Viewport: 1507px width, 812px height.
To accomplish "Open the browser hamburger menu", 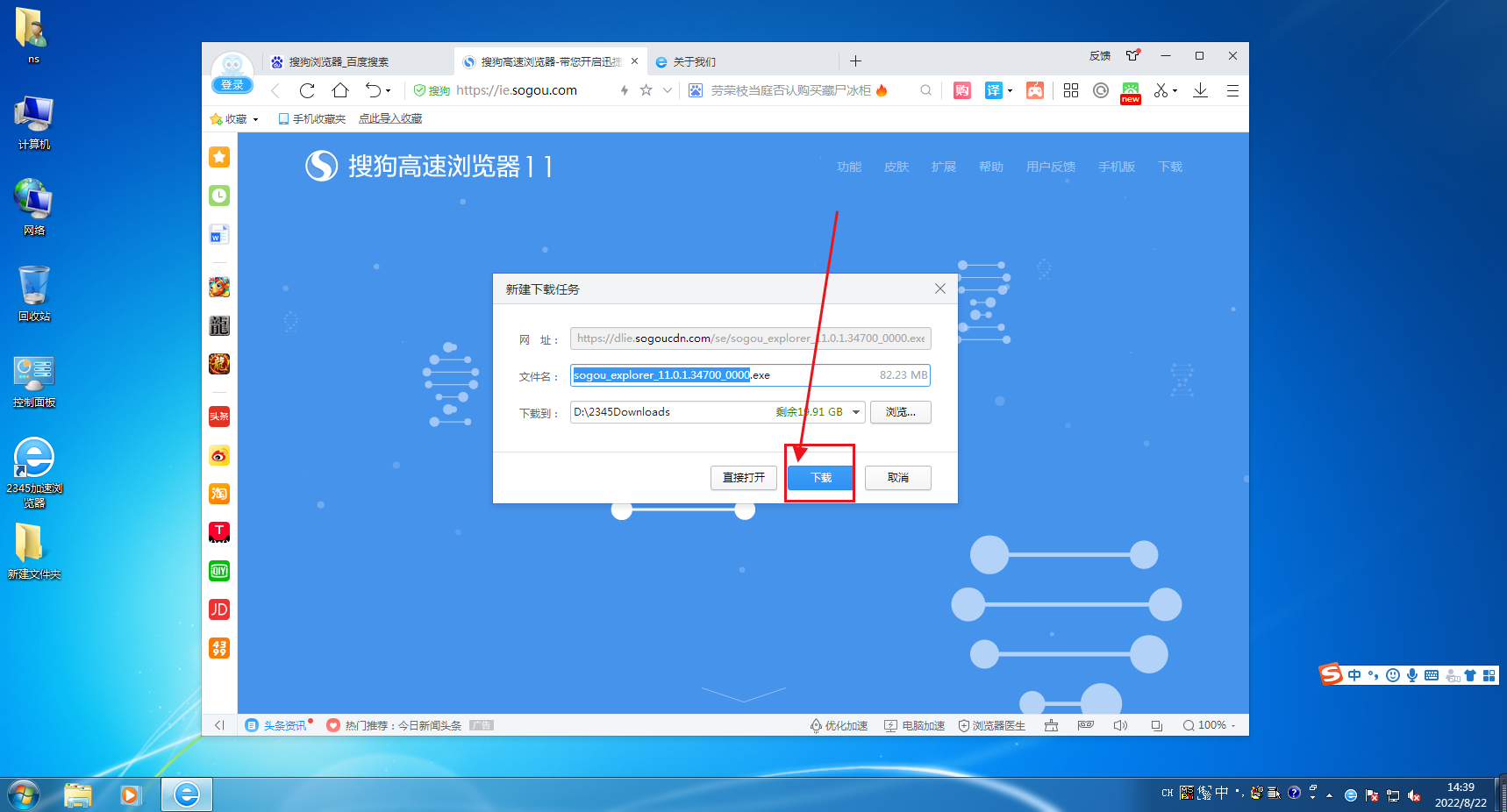I will (x=1232, y=90).
